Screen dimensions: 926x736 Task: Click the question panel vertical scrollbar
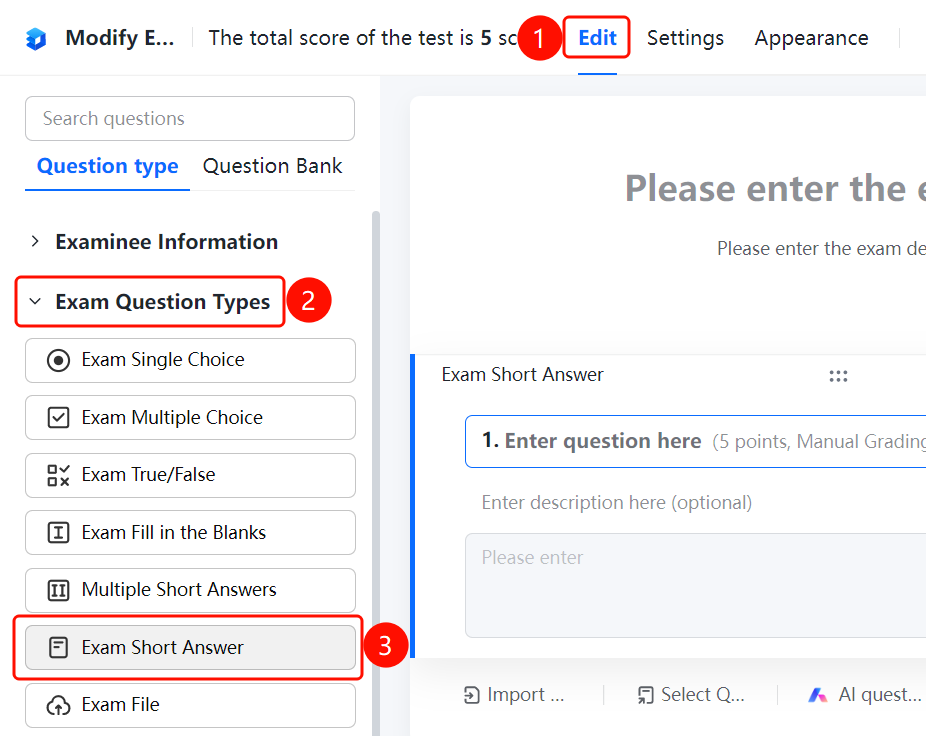376,473
